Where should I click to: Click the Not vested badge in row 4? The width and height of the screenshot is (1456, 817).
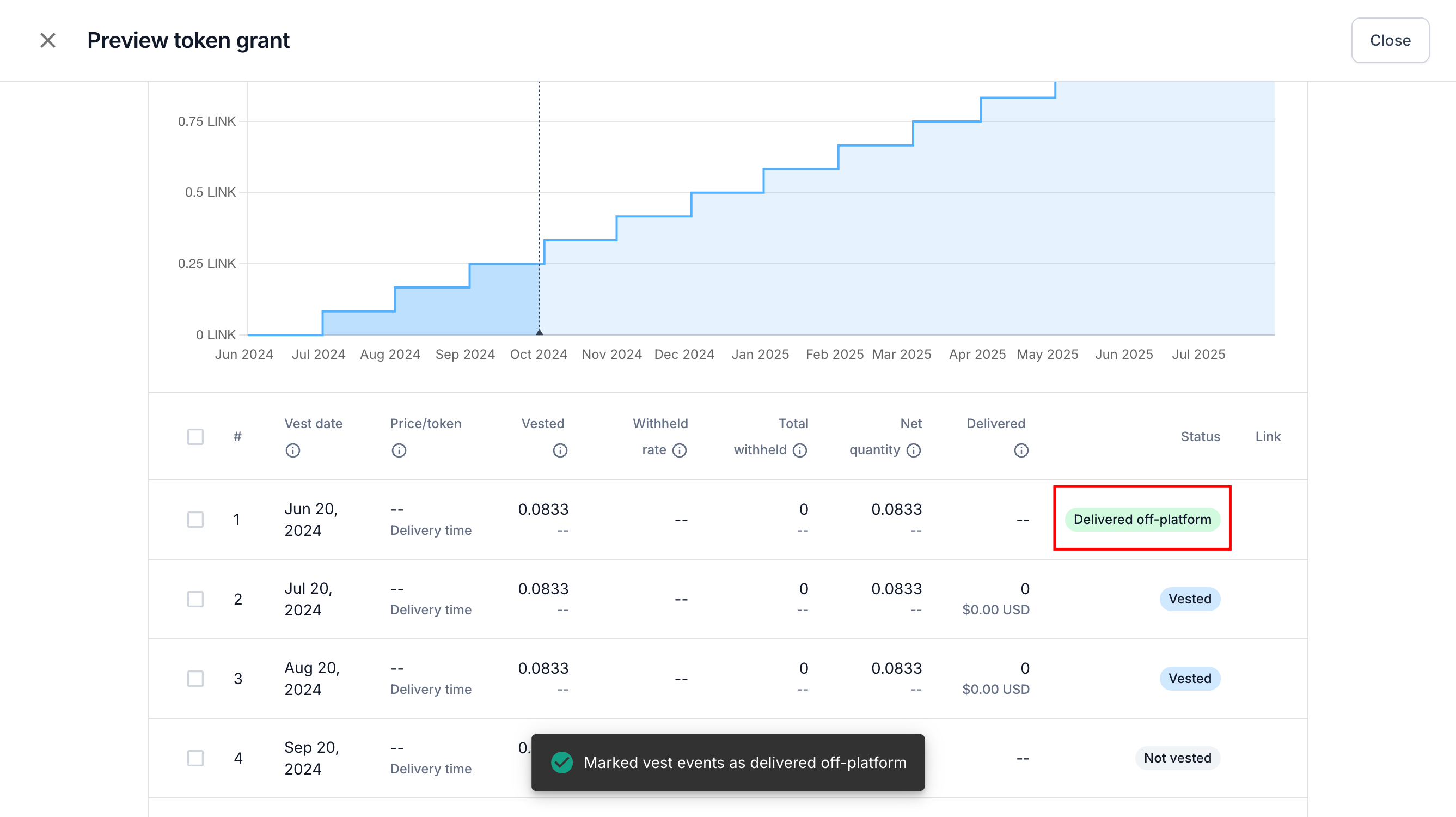pyautogui.click(x=1177, y=758)
